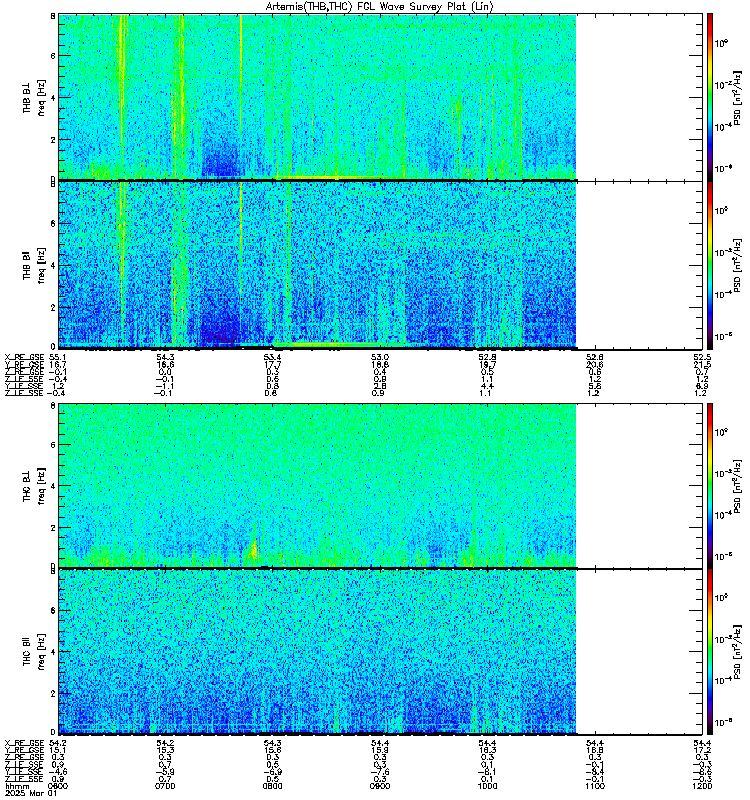Screen dimensions: 750x800
Task: Click inside the THB B⊥ spectrogram panel
Action: 380,97
